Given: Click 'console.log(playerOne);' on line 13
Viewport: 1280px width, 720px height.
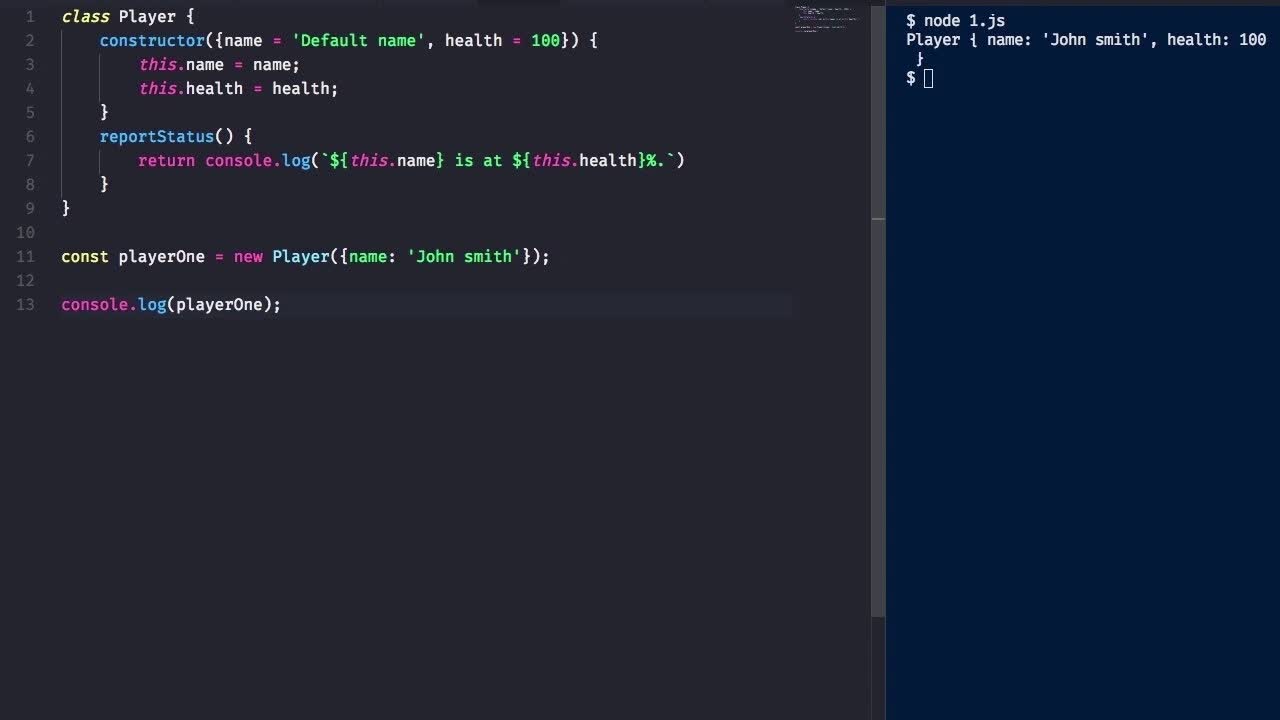Looking at the screenshot, I should pyautogui.click(x=171, y=305).
